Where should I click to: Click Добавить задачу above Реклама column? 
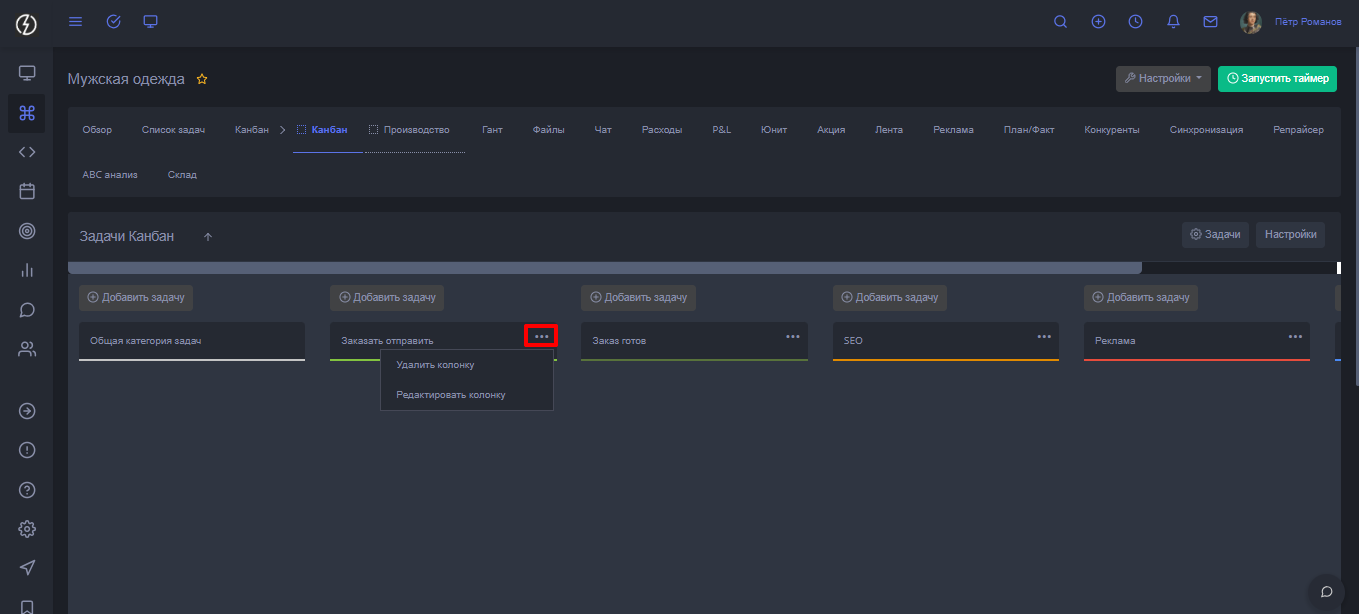1141,297
